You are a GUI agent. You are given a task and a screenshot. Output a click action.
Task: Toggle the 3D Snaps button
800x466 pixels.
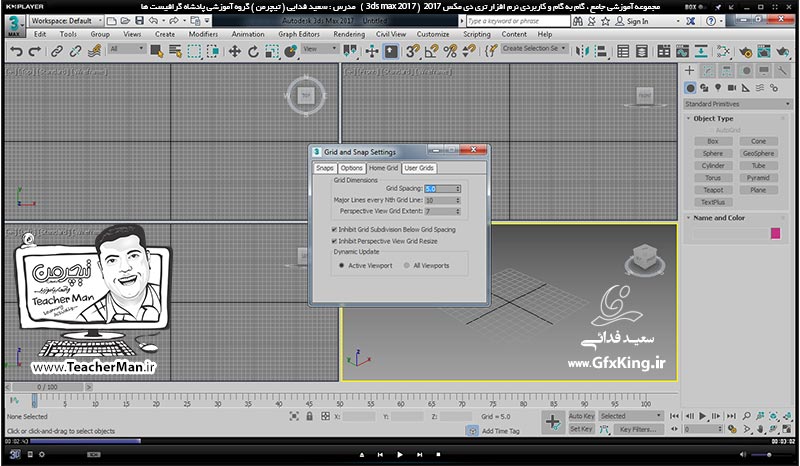click(x=412, y=51)
